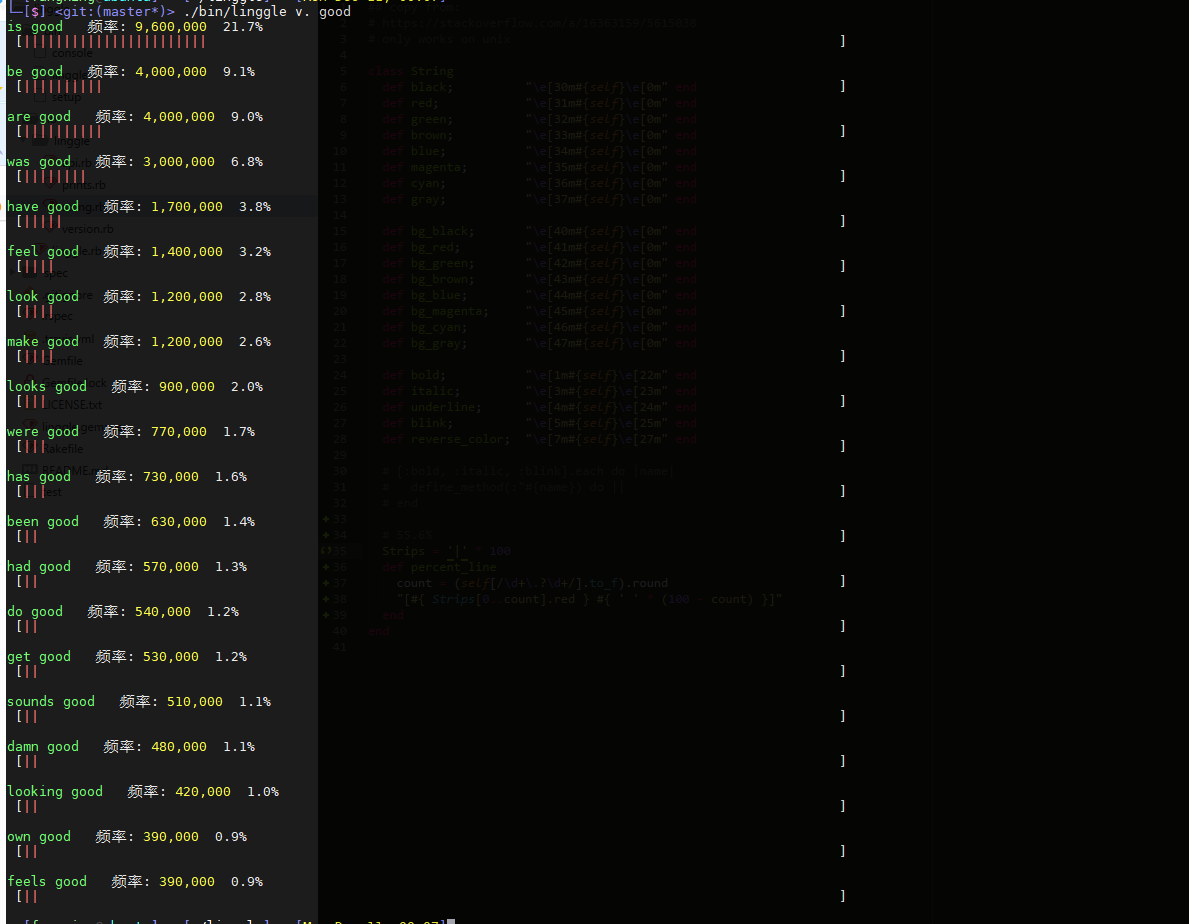Click the percentage 1.6%
1189x924 pixels.
[231, 477]
